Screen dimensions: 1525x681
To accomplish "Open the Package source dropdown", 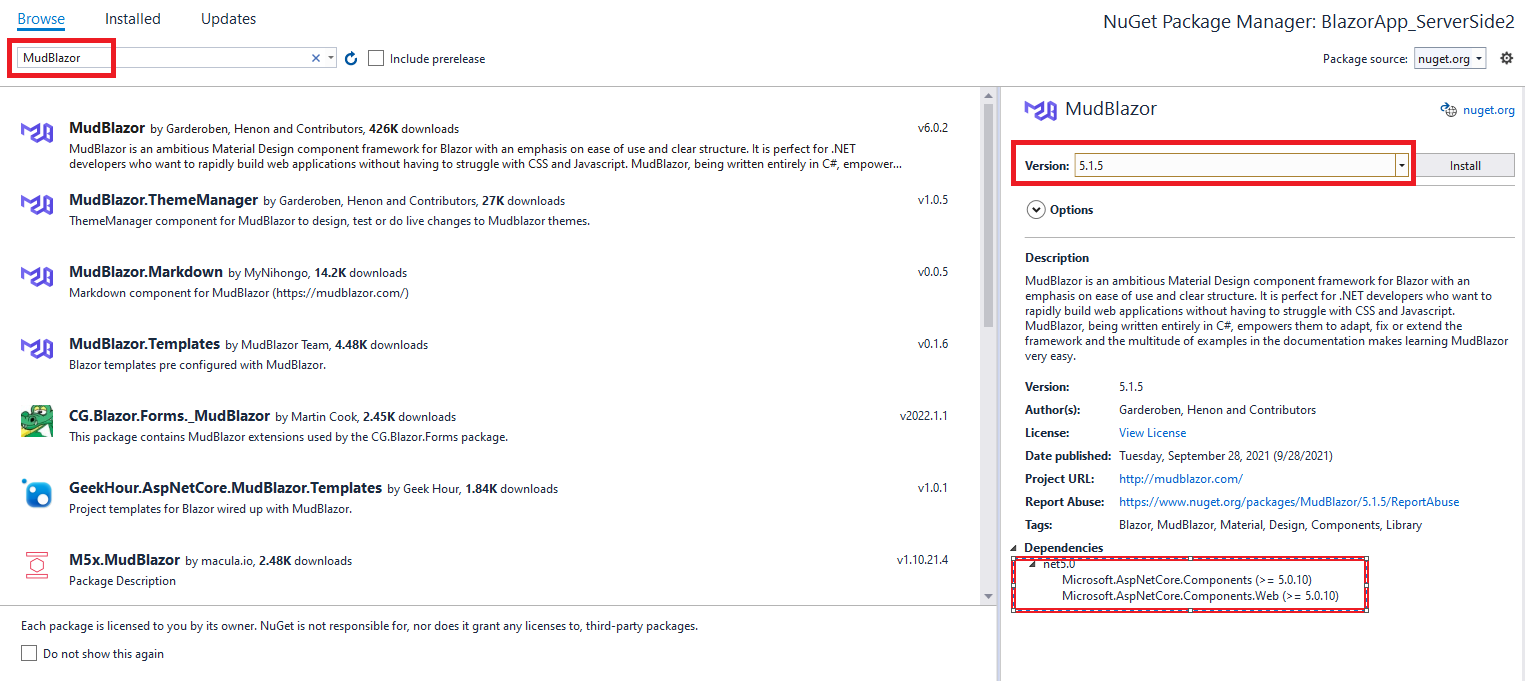I will pos(1450,58).
